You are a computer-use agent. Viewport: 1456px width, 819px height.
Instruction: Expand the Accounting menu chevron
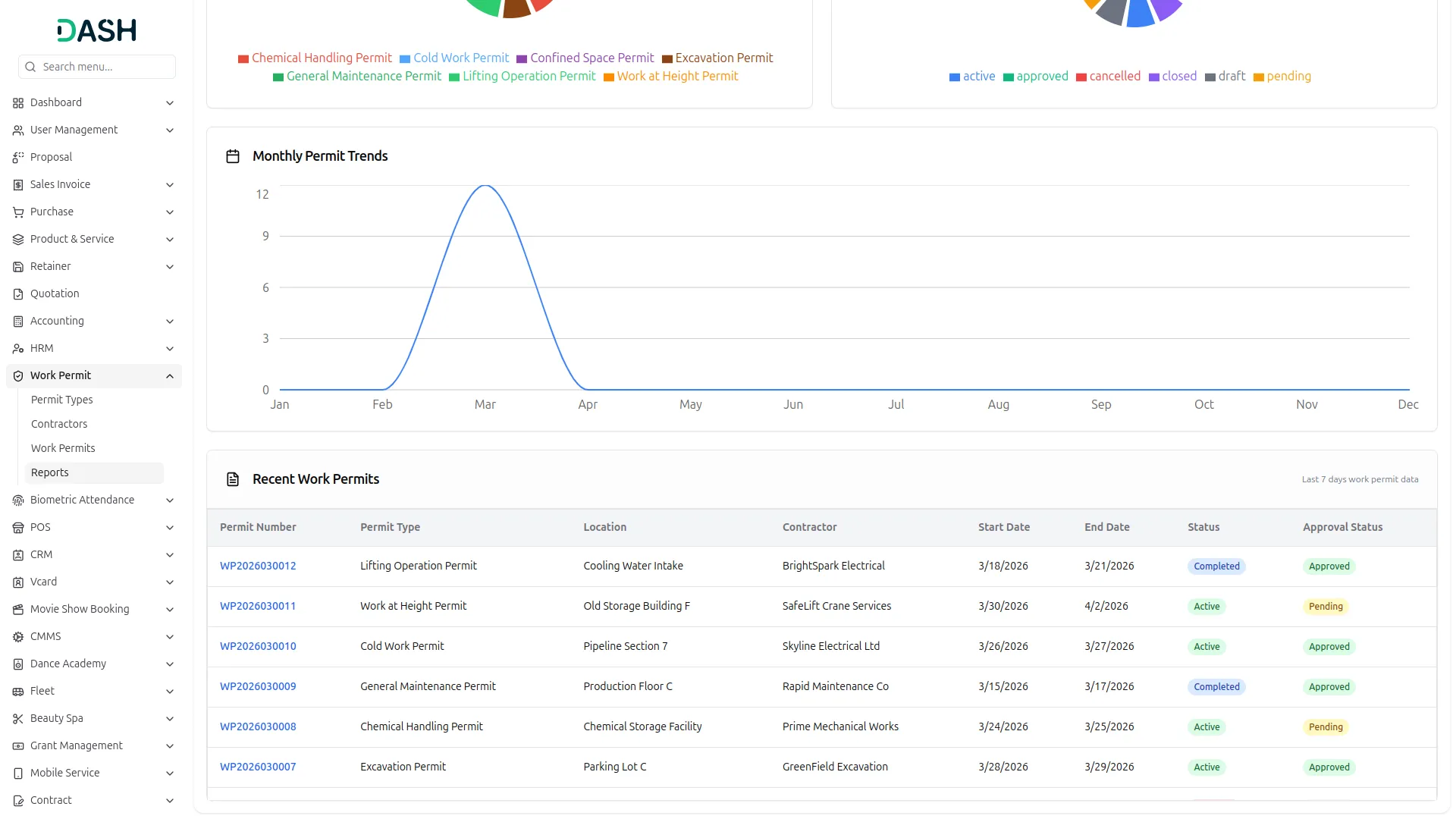[x=170, y=322]
